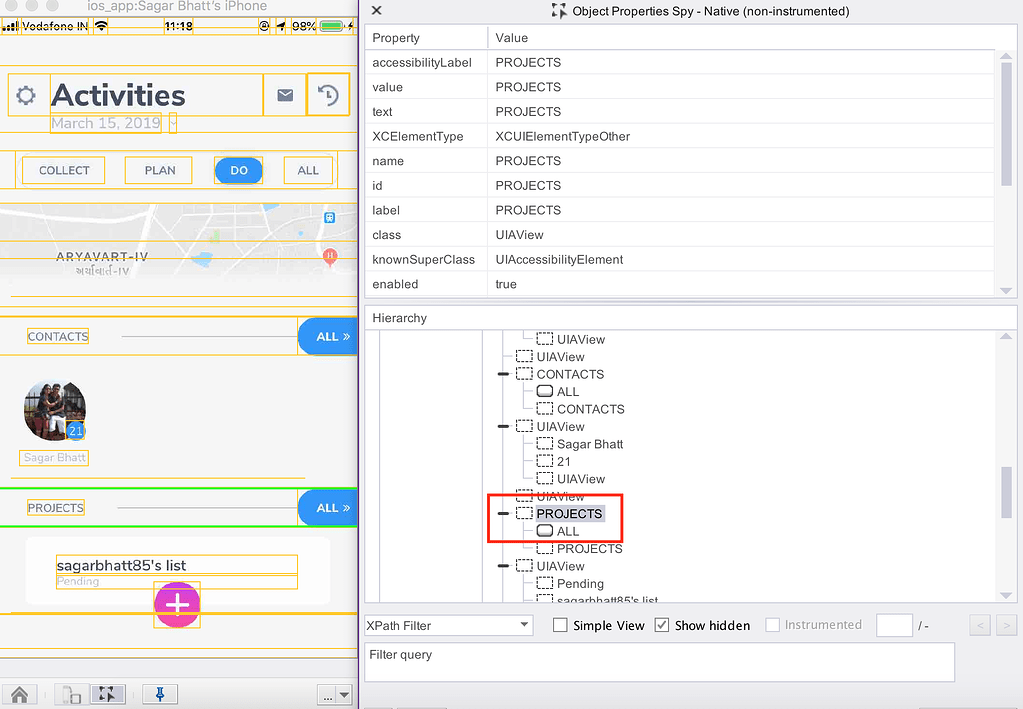Screen dimensions: 1023x709
Task: Open the settings gear in the Activities app
Action: click(x=27, y=95)
